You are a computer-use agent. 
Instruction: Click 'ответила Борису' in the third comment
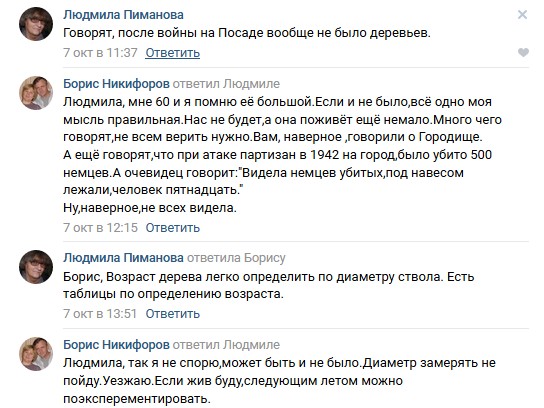coord(236,258)
